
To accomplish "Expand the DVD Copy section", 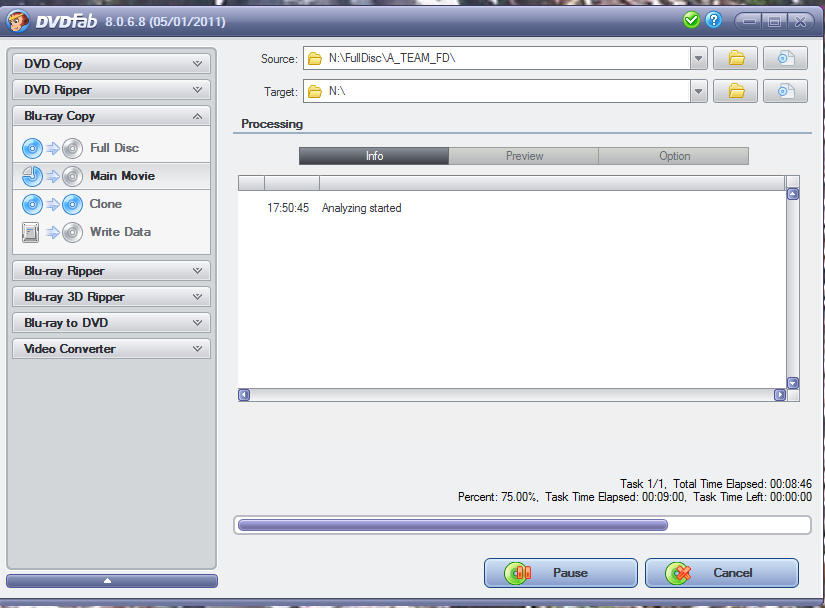I will click(112, 64).
